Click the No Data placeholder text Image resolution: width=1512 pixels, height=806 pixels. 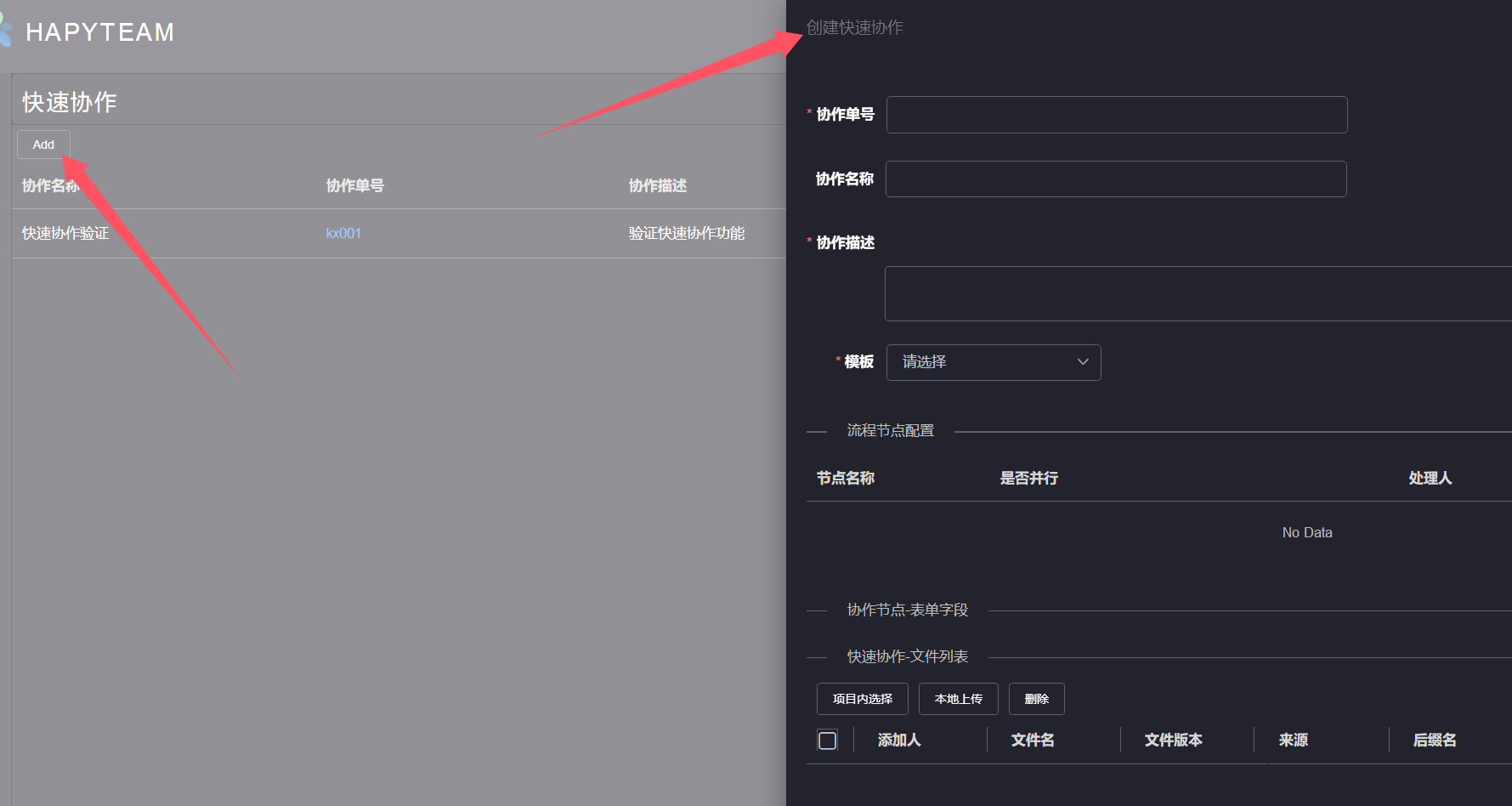click(1307, 532)
